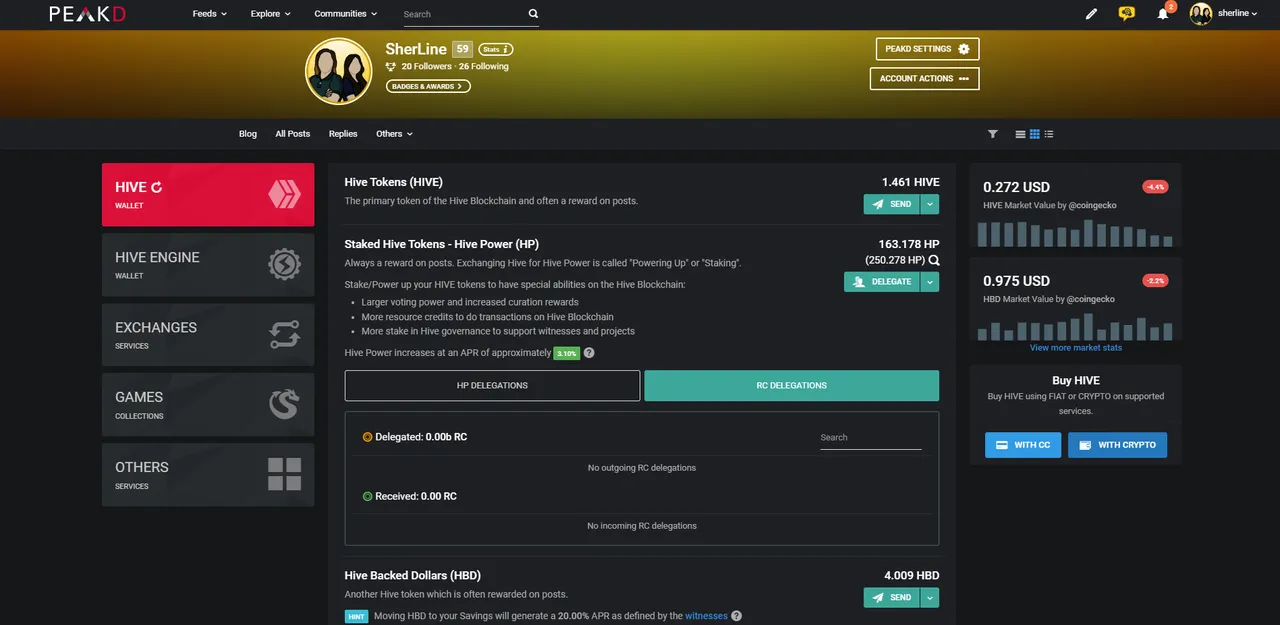Click the sherline avatar in top bar

pos(1201,13)
